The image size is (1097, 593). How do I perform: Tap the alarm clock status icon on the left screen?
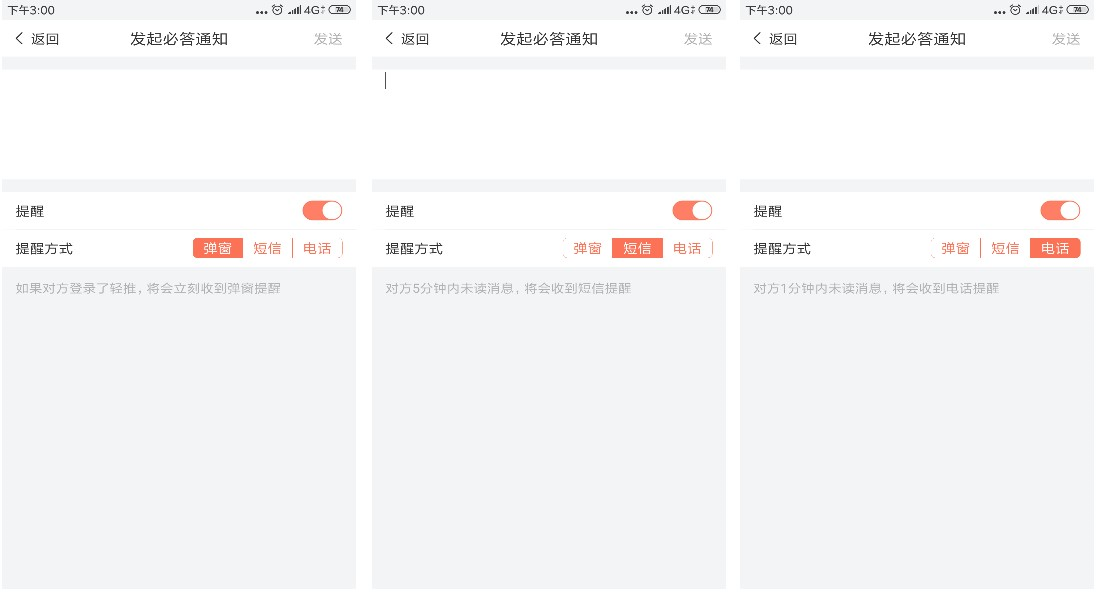pos(277,10)
